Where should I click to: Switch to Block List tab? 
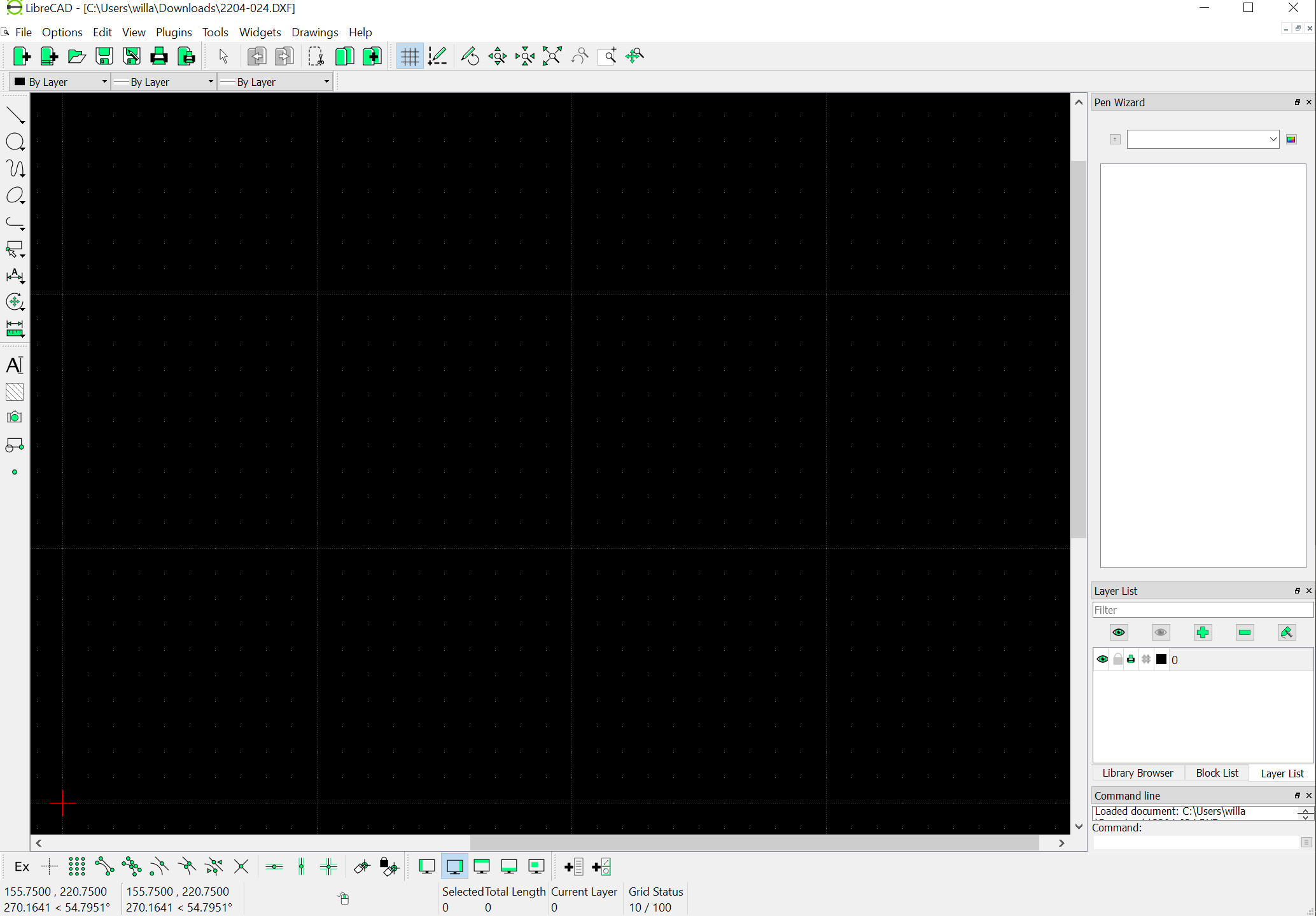[1217, 774]
